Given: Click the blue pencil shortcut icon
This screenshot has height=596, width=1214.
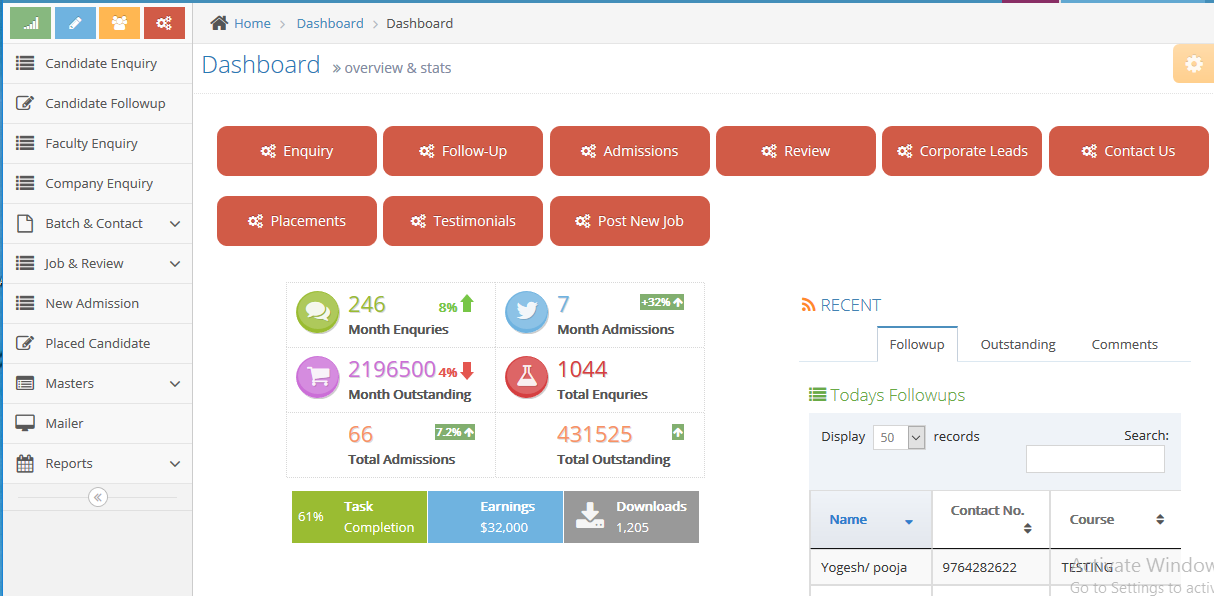Looking at the screenshot, I should 75,23.
